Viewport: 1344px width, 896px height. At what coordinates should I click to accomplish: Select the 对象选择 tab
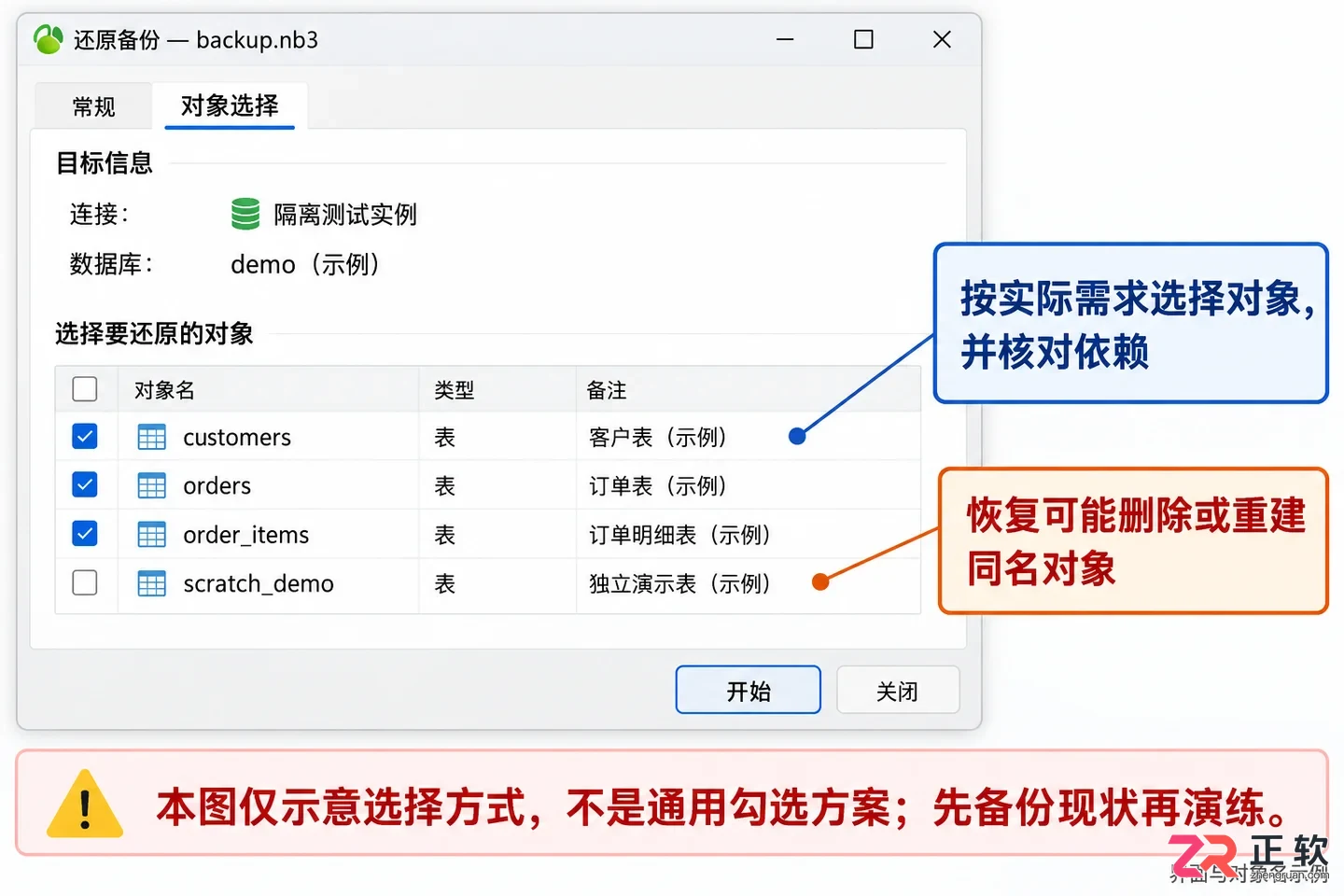(230, 105)
